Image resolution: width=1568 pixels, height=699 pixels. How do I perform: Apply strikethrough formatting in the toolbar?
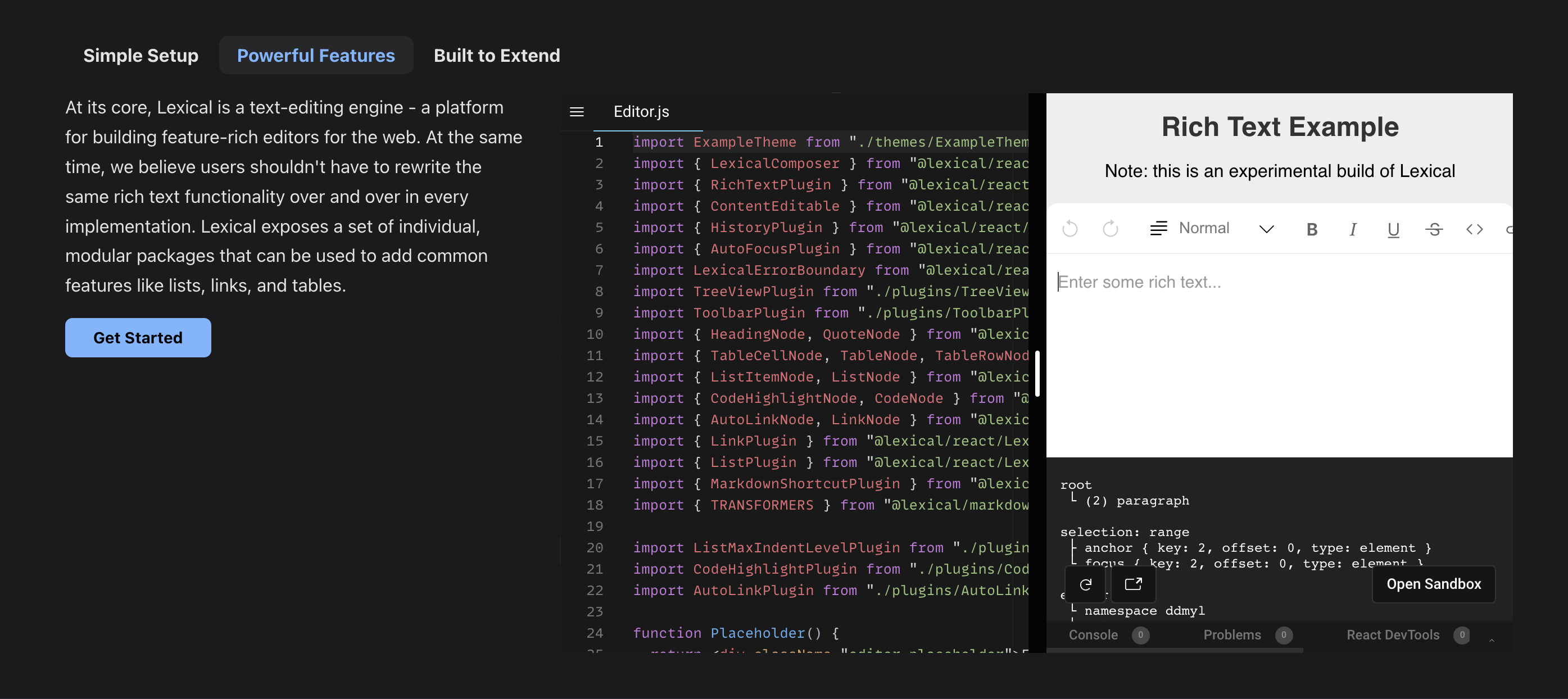pyautogui.click(x=1434, y=229)
